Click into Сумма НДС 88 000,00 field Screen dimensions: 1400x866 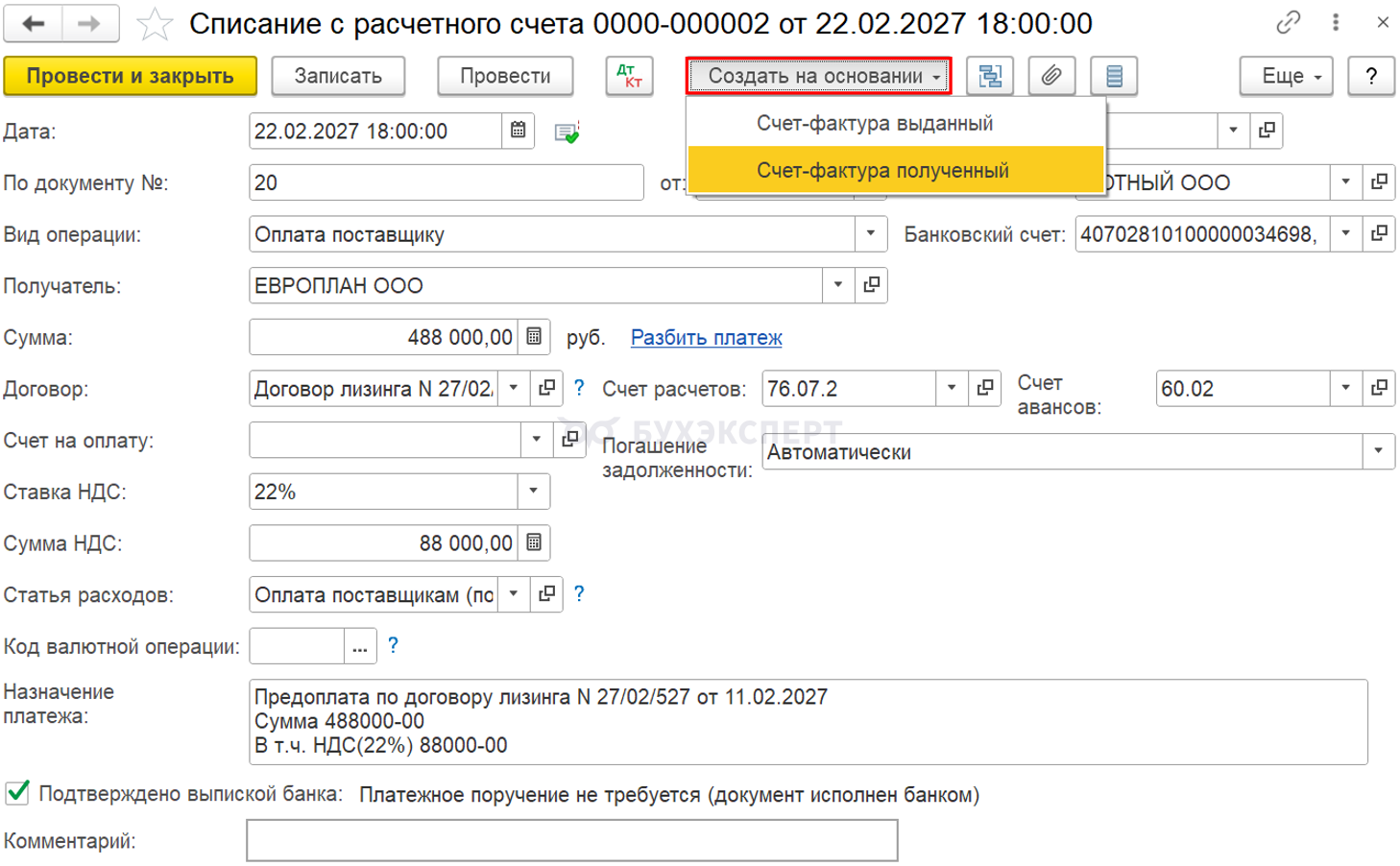[384, 542]
